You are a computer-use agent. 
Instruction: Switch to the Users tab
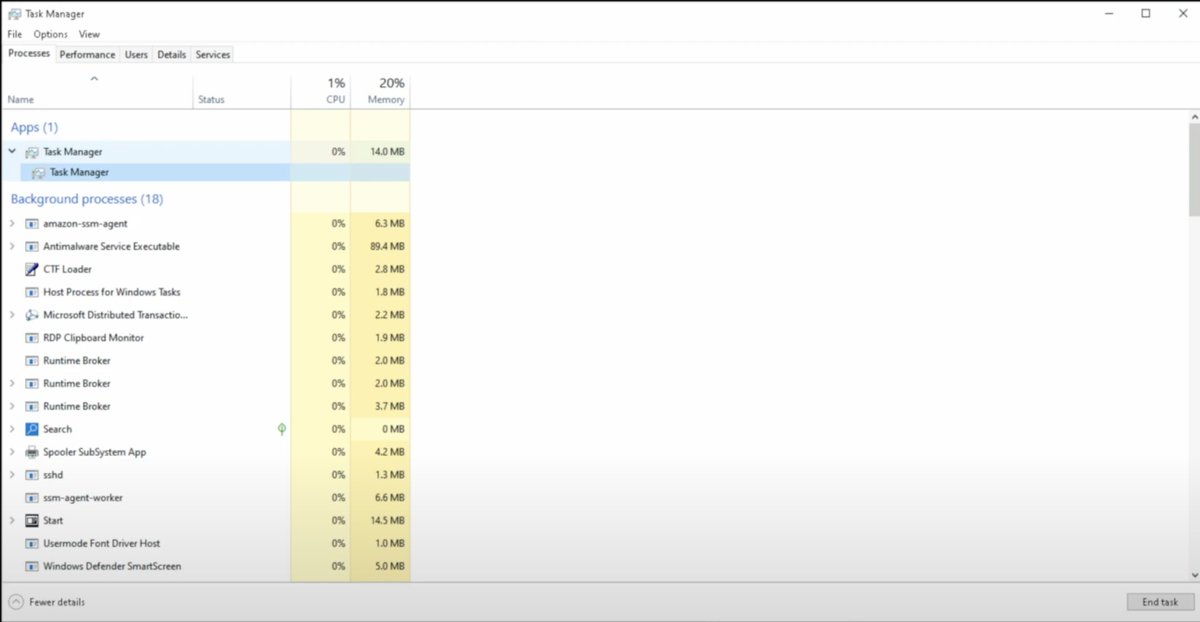(136, 55)
